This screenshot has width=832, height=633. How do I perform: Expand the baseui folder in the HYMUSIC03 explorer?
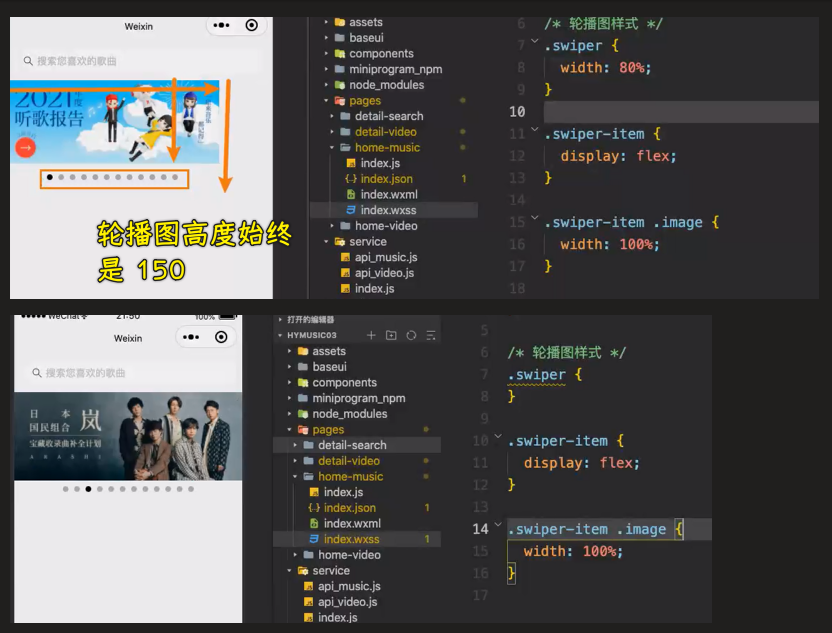click(x=290, y=367)
